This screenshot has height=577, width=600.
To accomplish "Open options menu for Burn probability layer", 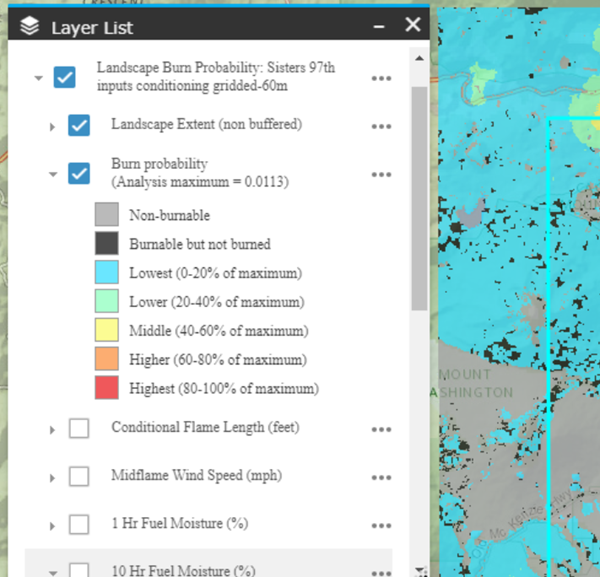I will point(380,175).
